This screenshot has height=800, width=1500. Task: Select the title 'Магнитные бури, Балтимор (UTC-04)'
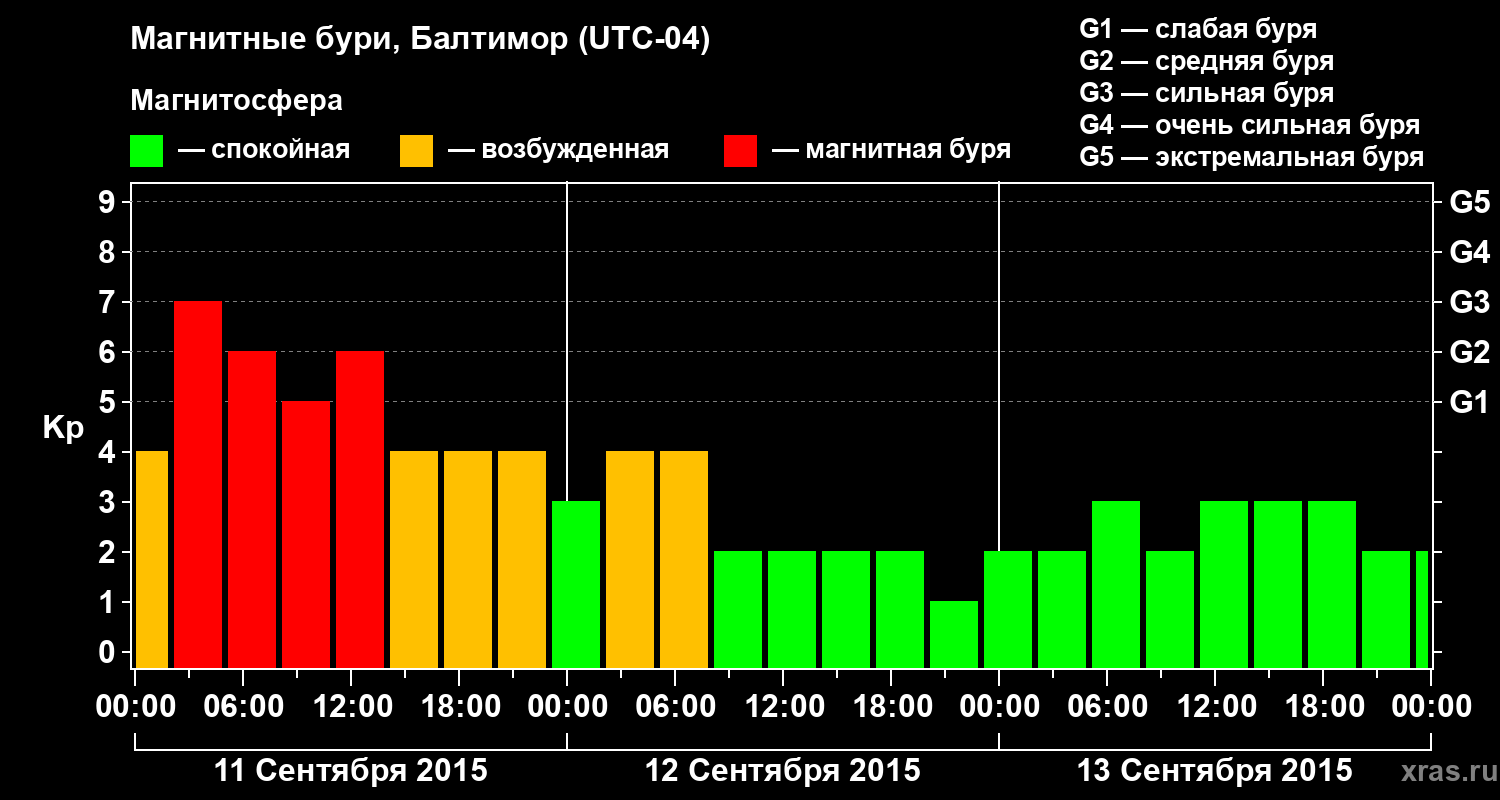click(420, 41)
